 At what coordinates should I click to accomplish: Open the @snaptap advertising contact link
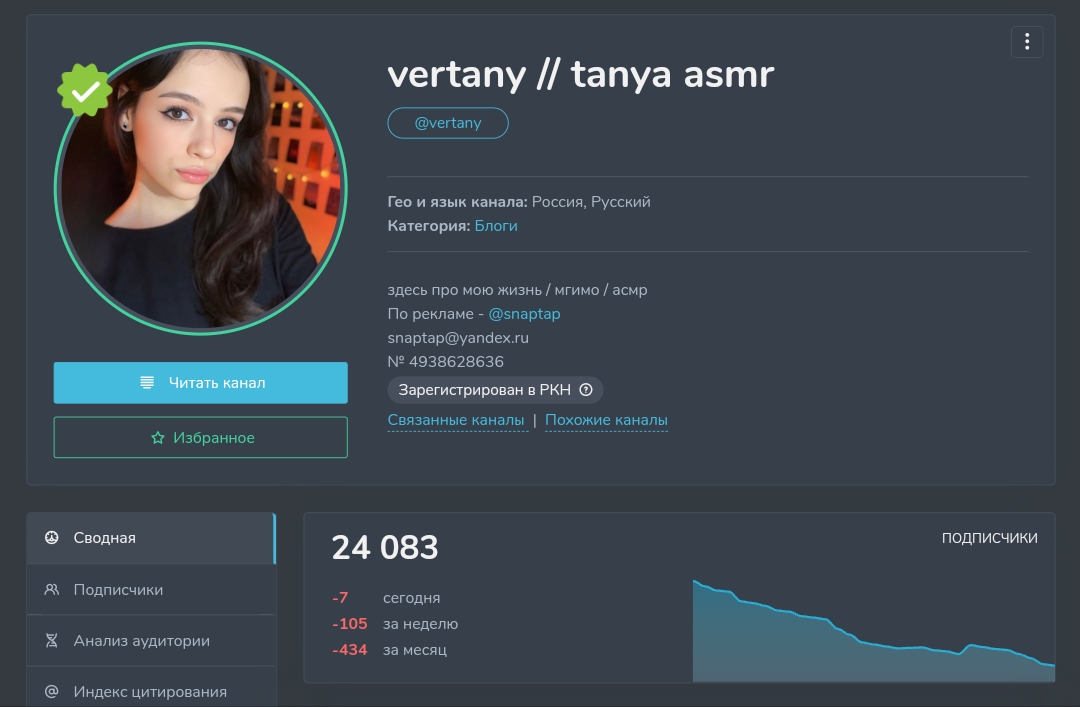point(524,314)
